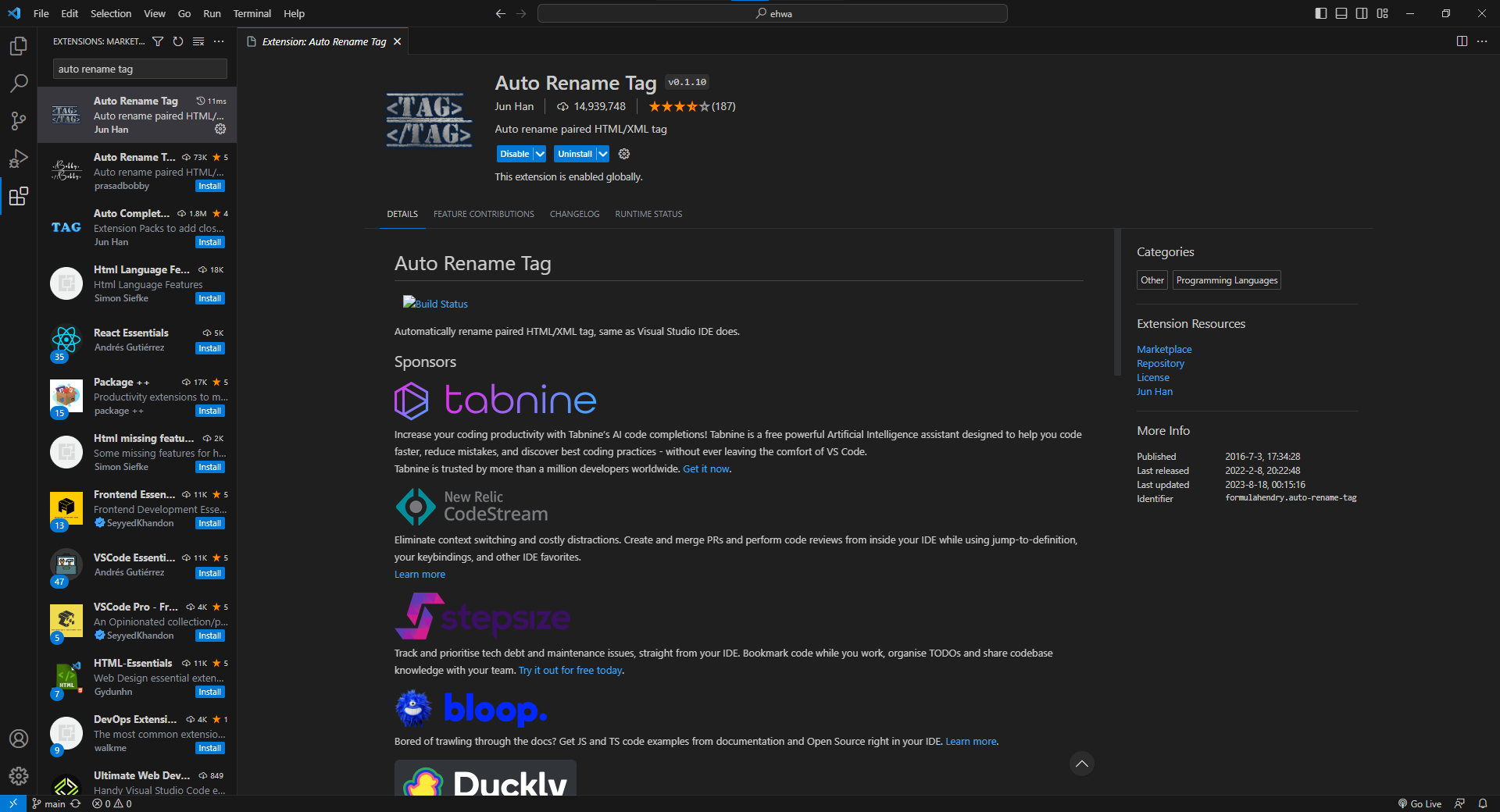Screen dimensions: 1500x812
Task: Open the Disable dropdown arrow
Action: (x=539, y=154)
